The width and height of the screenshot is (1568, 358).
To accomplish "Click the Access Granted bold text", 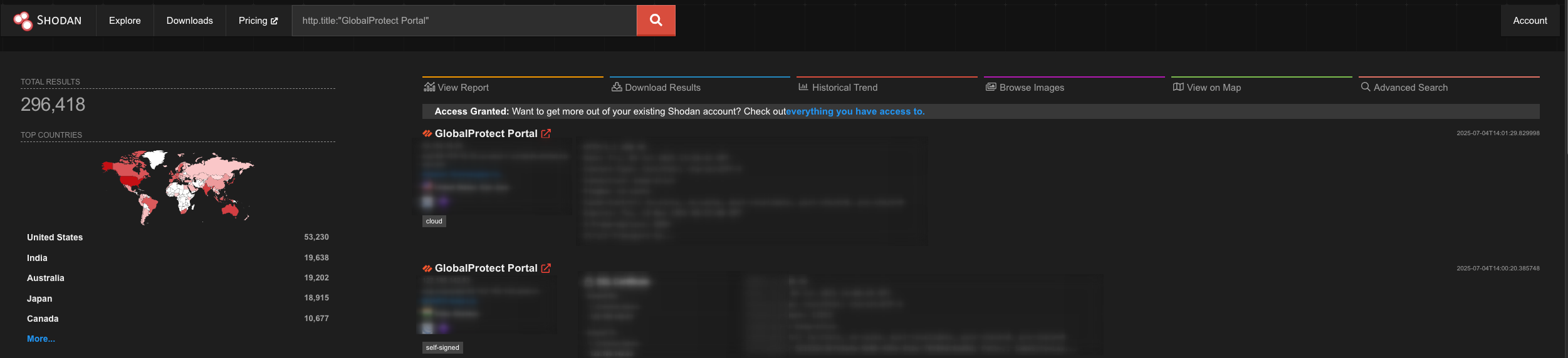I will (x=471, y=111).
